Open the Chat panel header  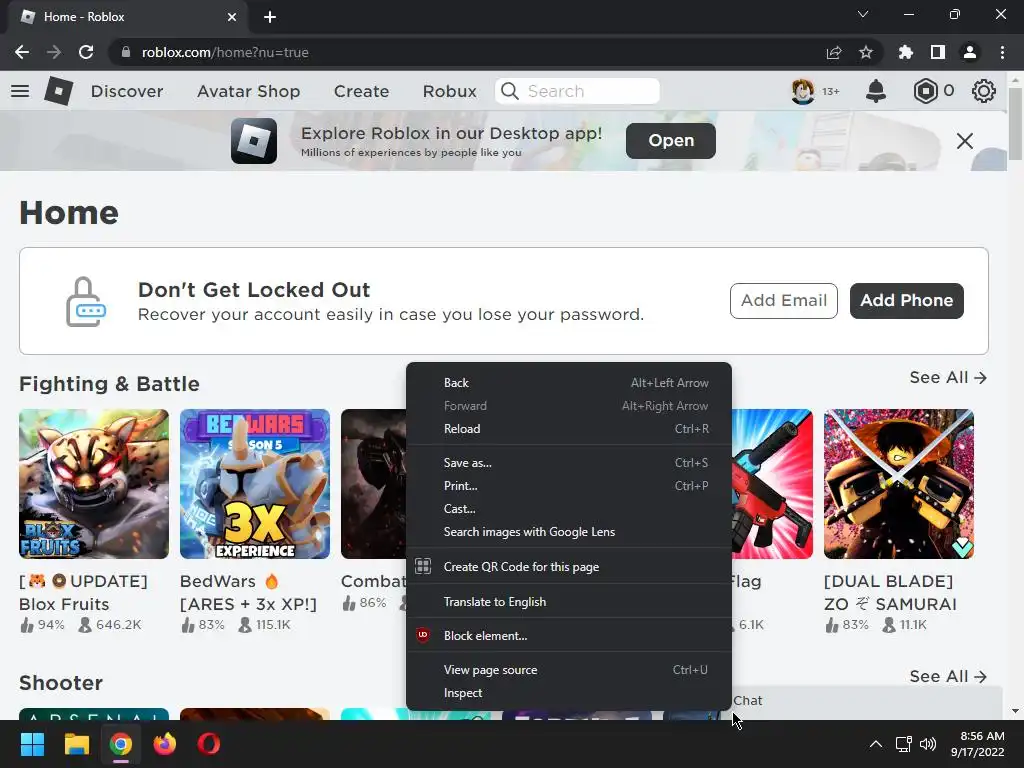tap(866, 701)
